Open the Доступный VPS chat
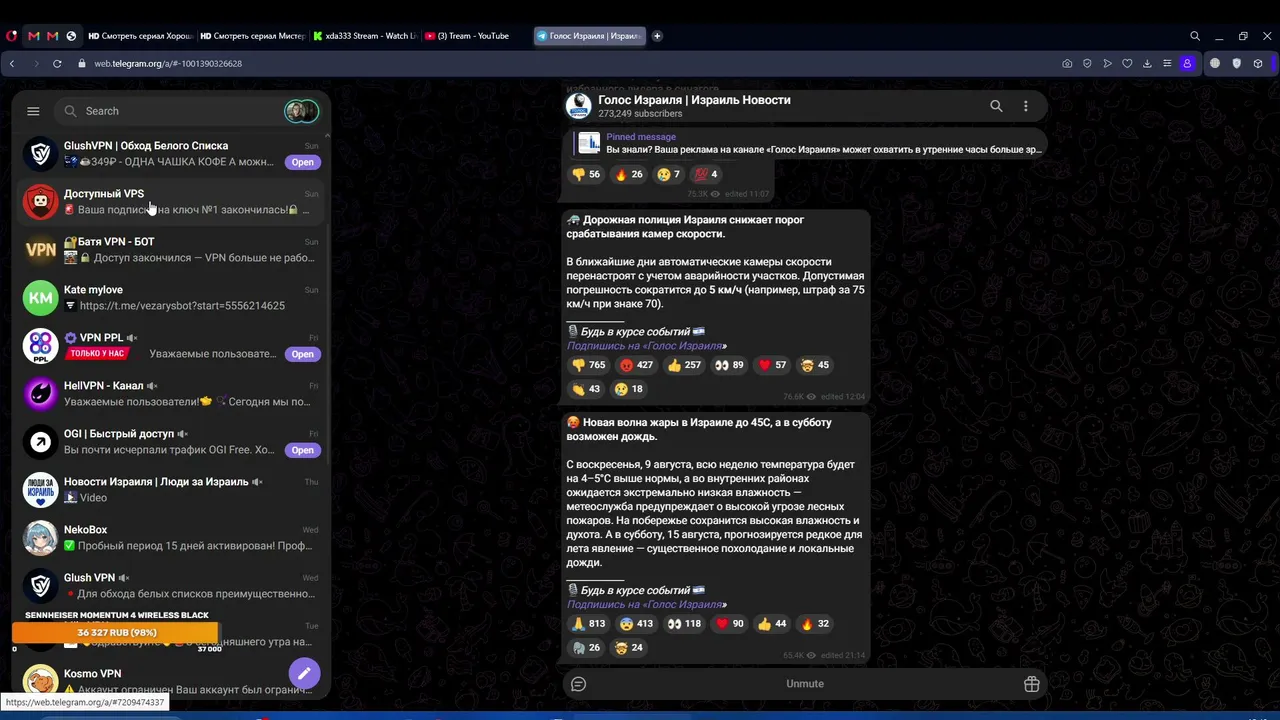Viewport: 1280px width, 720px height. tap(171, 202)
